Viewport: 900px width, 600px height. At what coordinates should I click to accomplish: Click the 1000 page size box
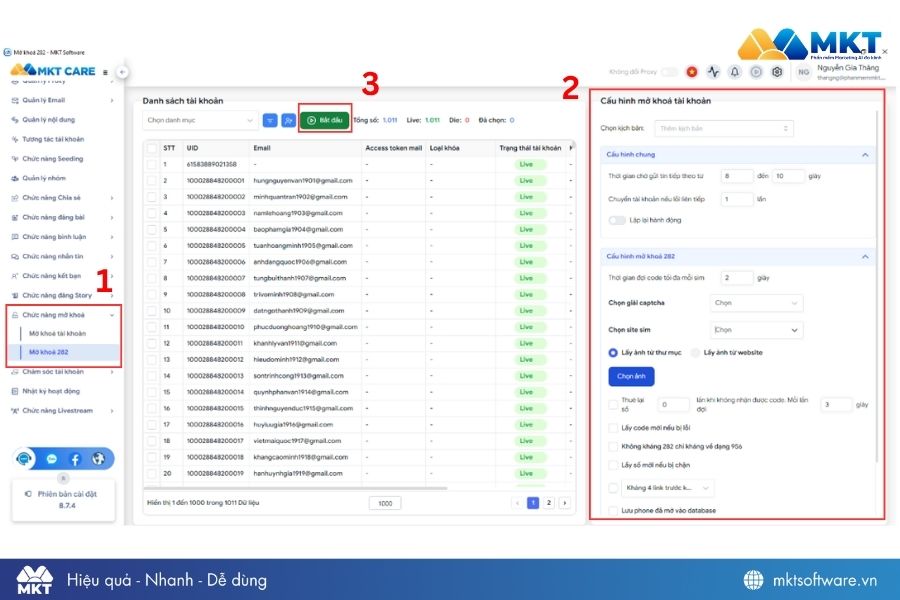[385, 504]
